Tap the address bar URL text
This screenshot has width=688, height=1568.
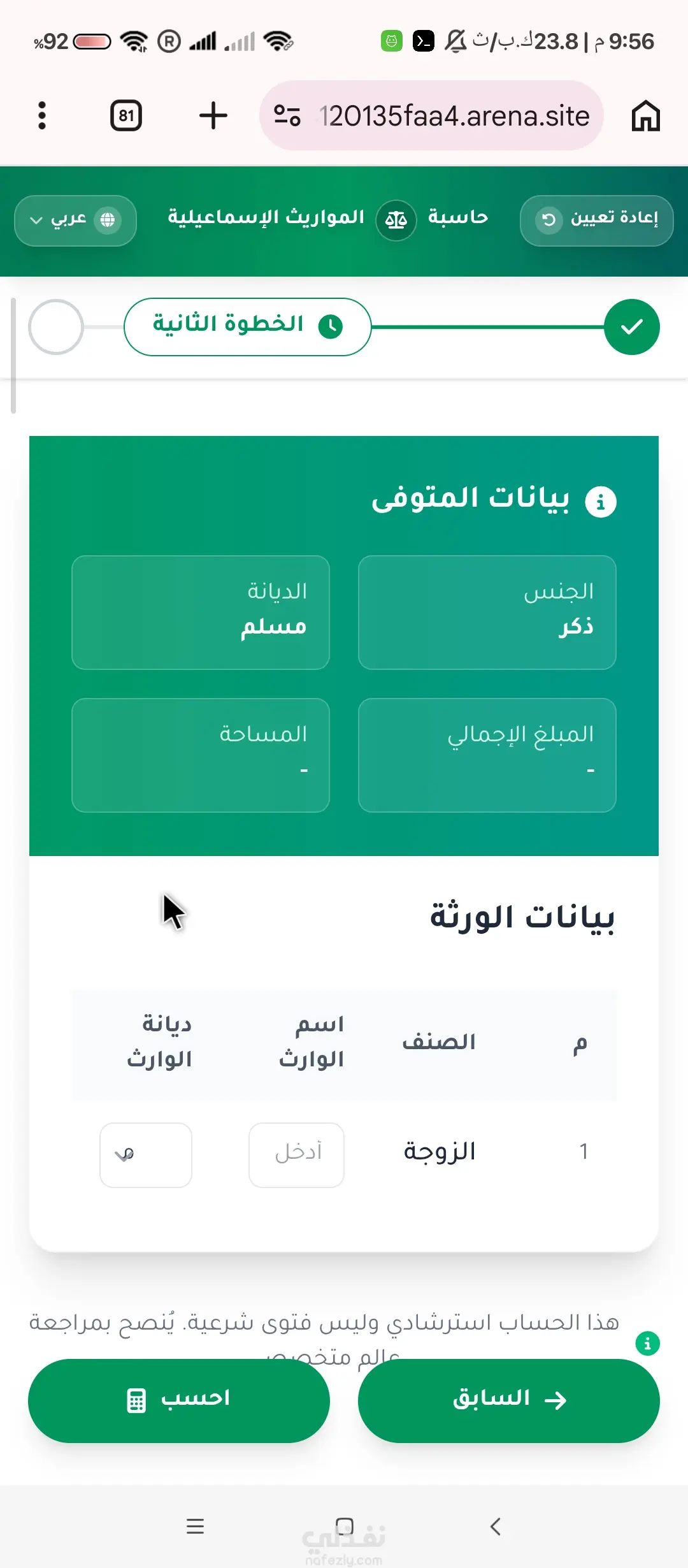454,116
